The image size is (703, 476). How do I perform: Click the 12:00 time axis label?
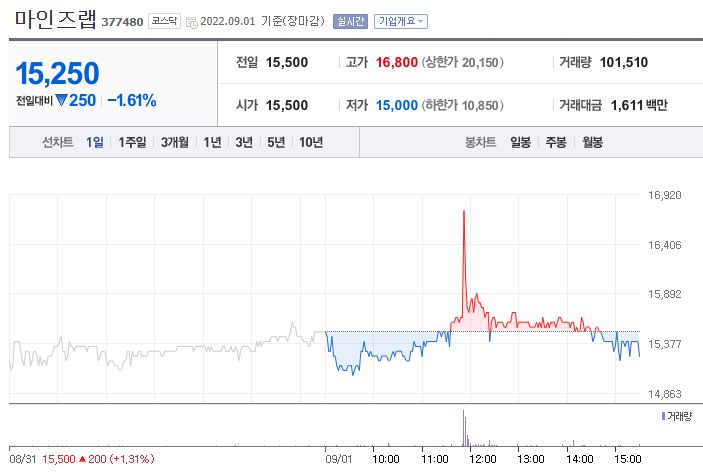(482, 459)
